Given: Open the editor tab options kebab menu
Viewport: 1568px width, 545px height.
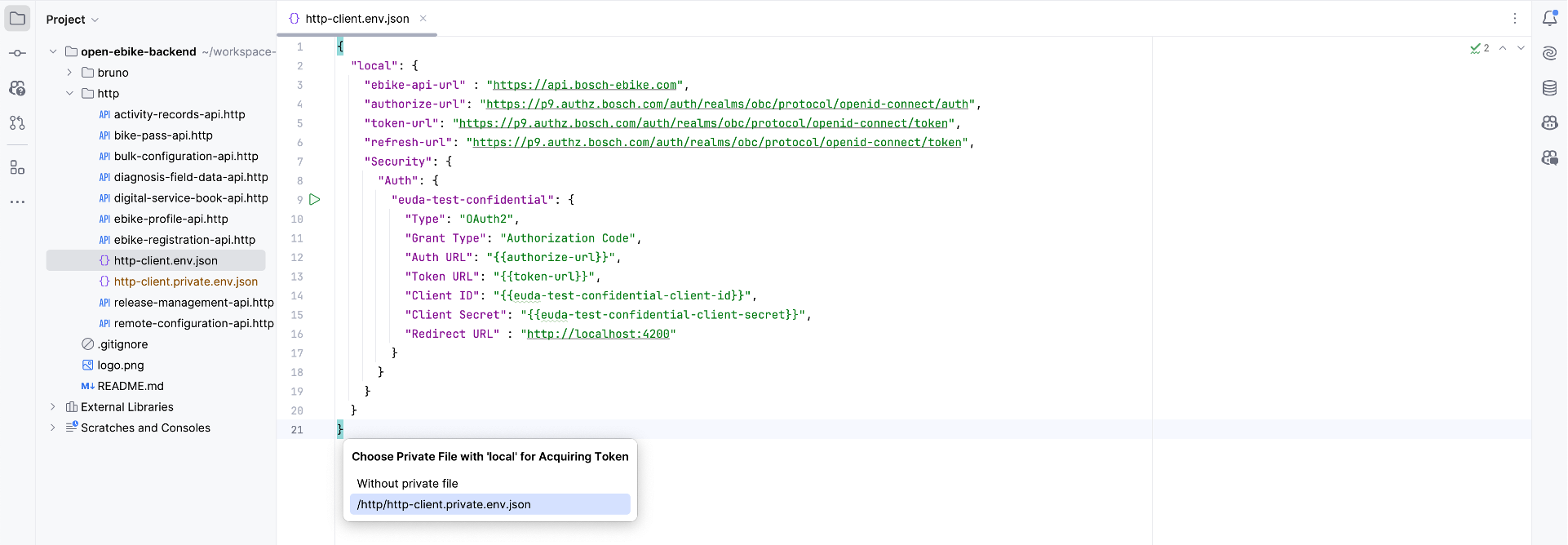Looking at the screenshot, I should pos(1515,18).
